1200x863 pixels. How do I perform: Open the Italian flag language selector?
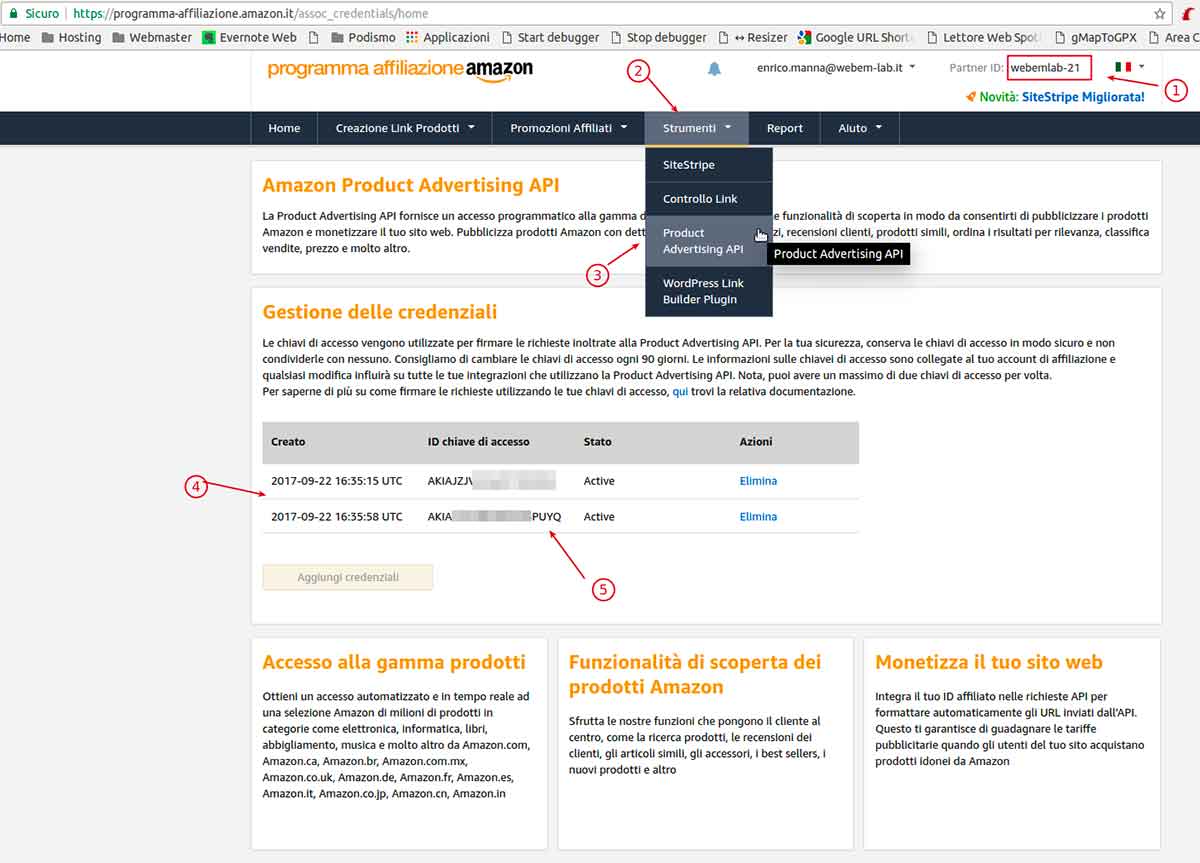(1130, 67)
